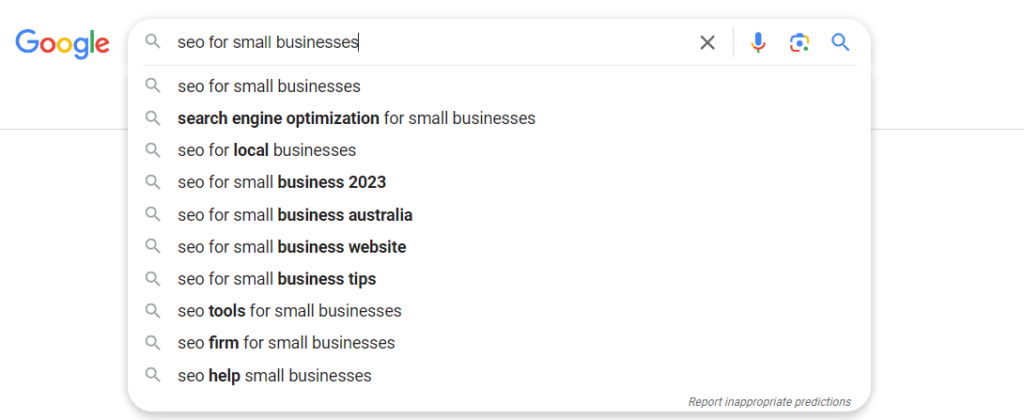This screenshot has height=420, width=1024.
Task: Choose "seo tools for small businesses"
Action: [289, 311]
